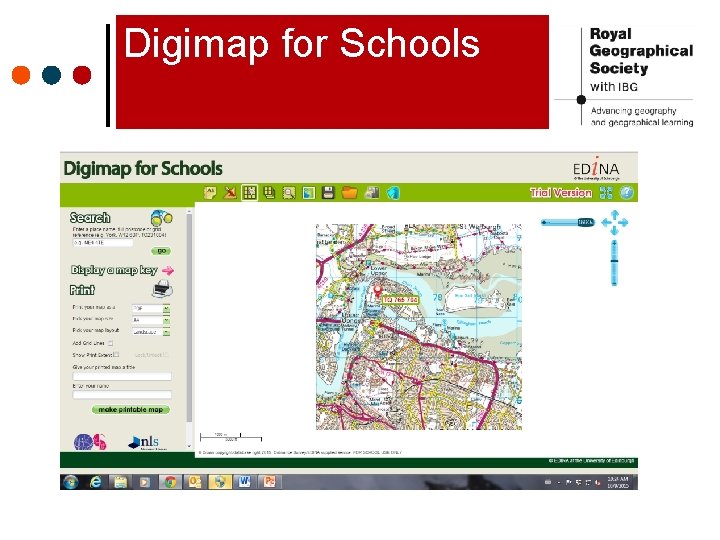
Task: Click the vertical zoom slider
Action: click(614, 262)
